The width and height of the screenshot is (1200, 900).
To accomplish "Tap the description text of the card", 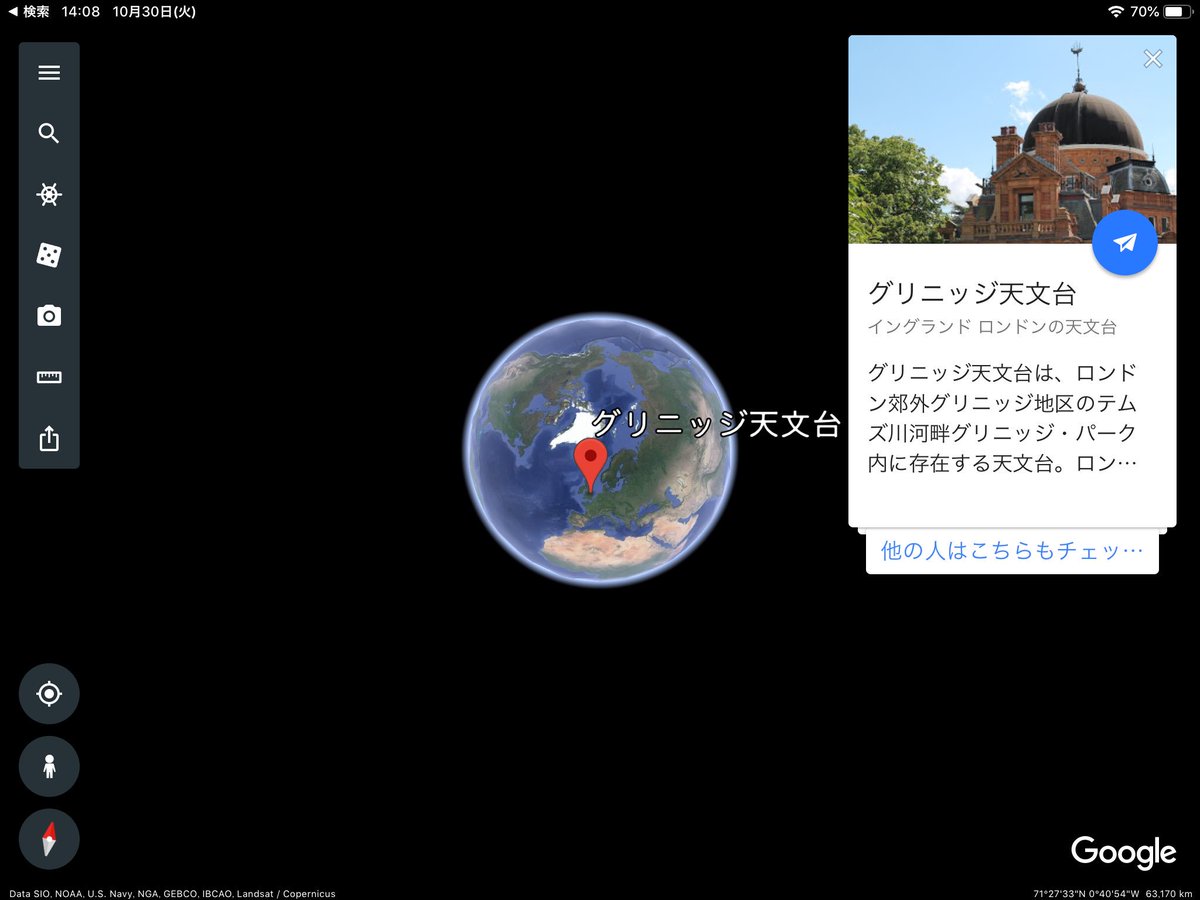I will coord(1003,419).
